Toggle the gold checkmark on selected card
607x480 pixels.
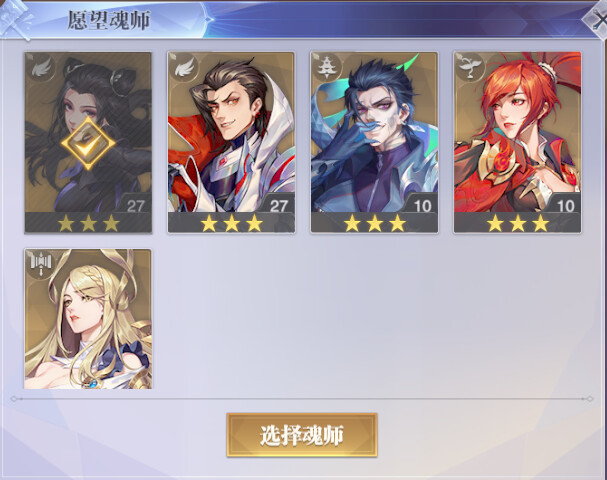click(x=88, y=143)
